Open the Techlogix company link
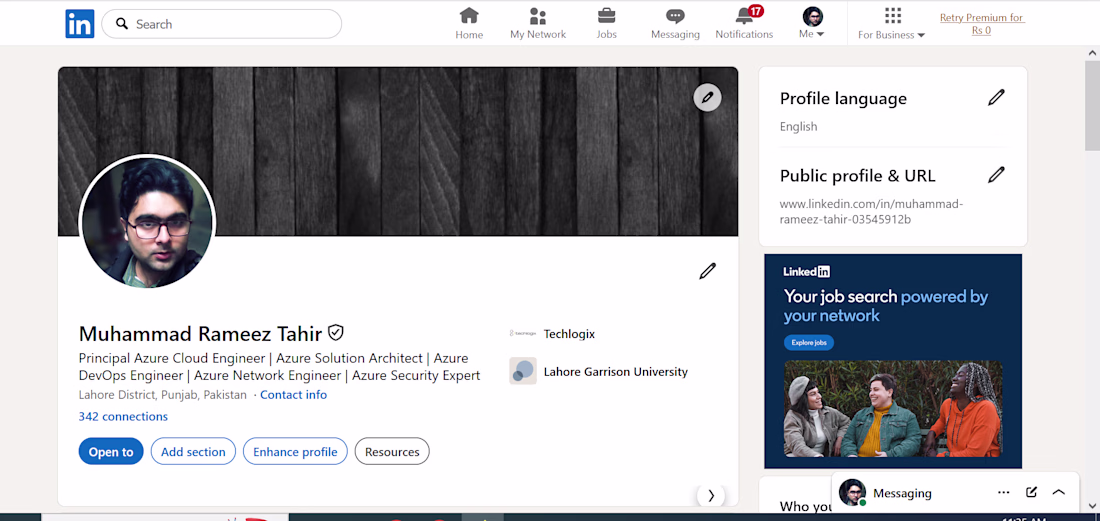 [569, 334]
